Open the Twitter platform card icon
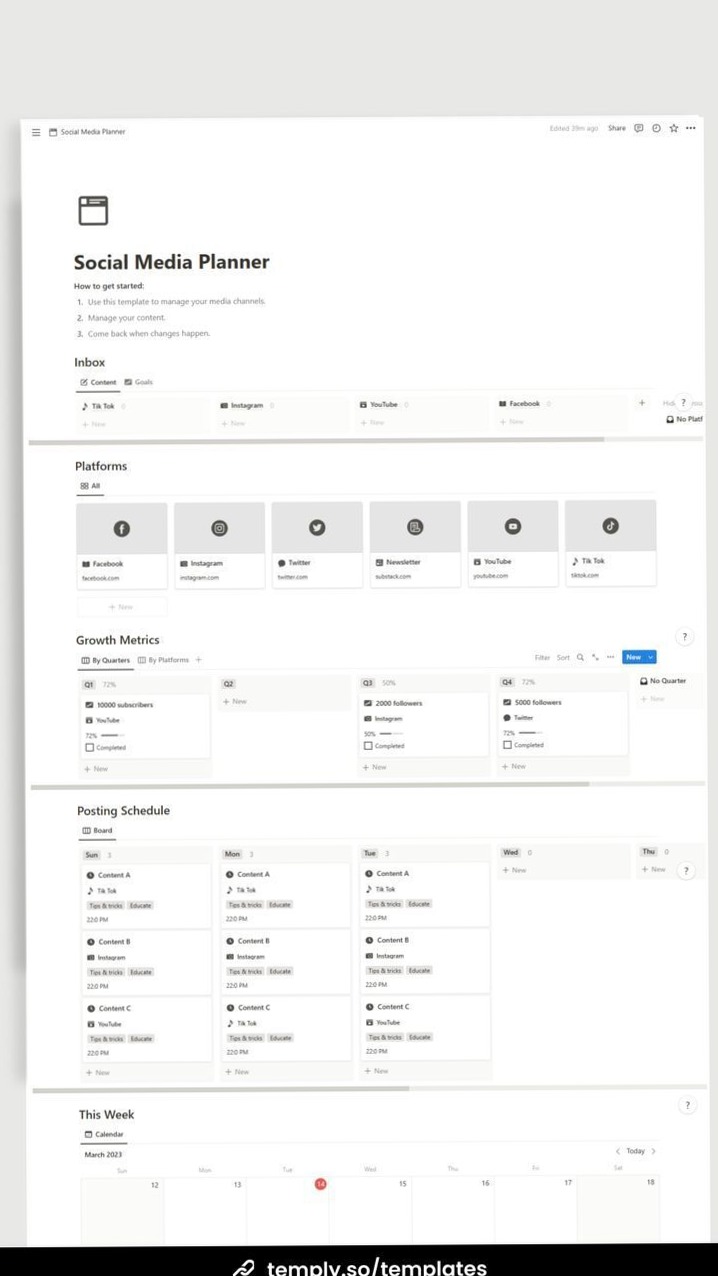This screenshot has width=718, height=1276. [x=317, y=527]
